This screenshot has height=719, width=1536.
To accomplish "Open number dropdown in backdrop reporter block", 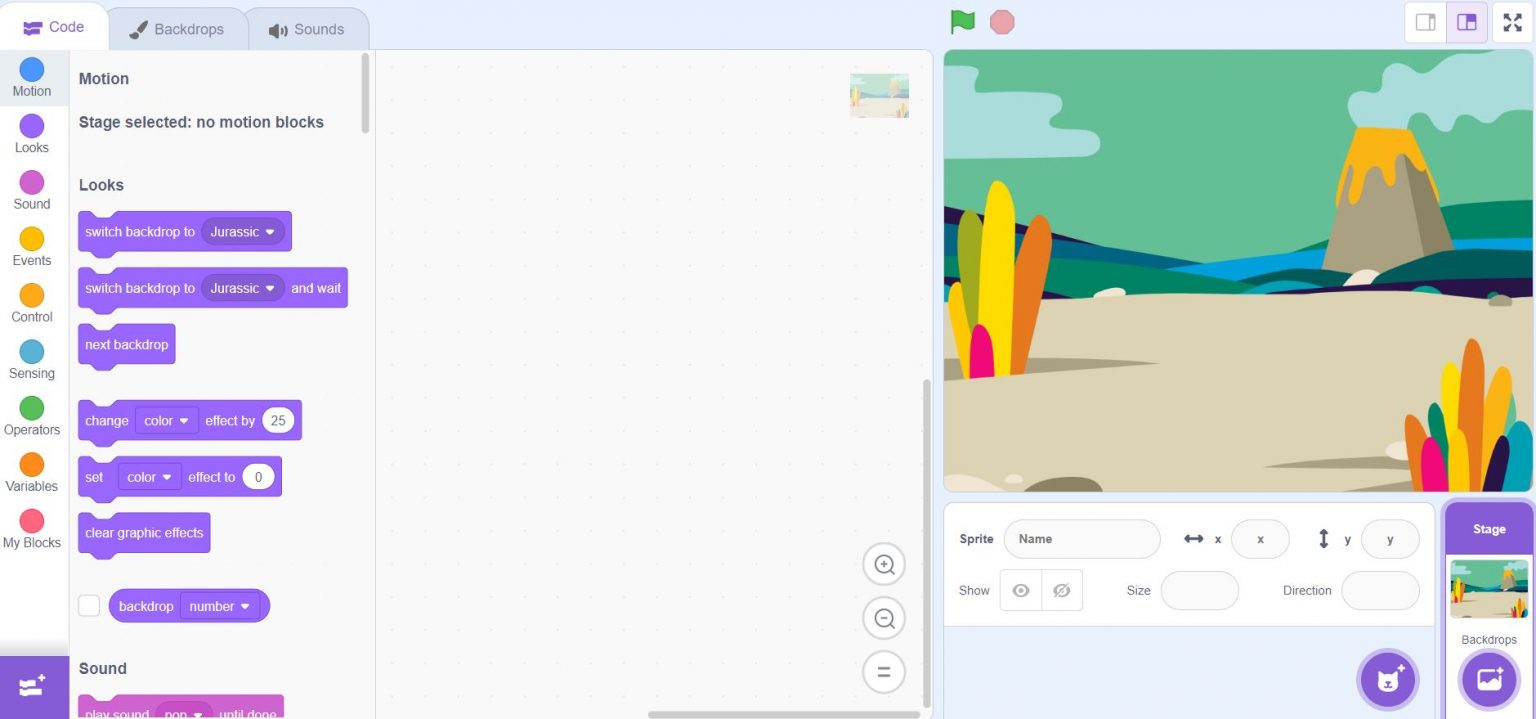I will [x=219, y=606].
